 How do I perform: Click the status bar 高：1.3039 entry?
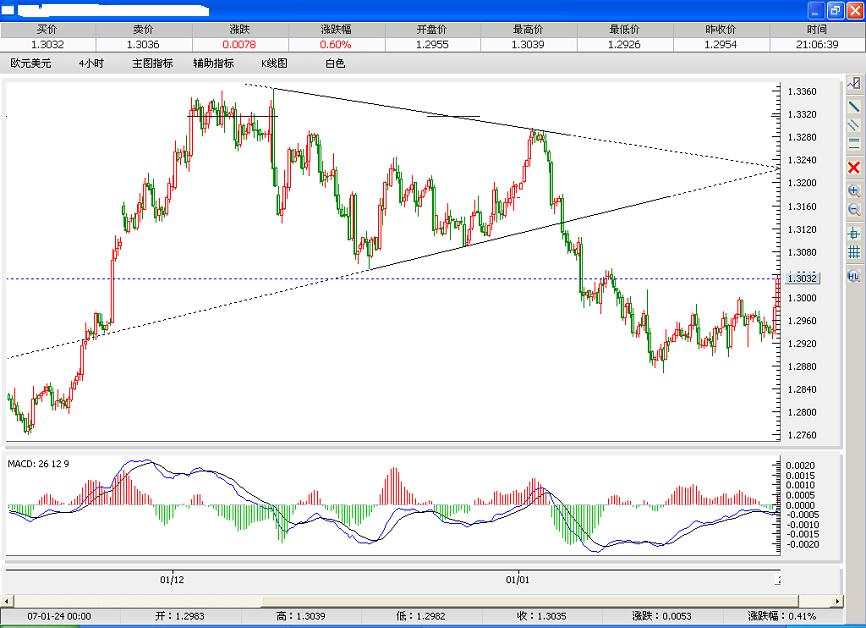[301, 616]
